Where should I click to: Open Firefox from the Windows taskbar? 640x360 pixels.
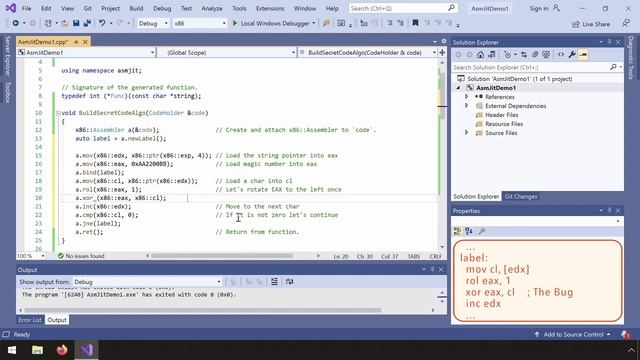62,350
